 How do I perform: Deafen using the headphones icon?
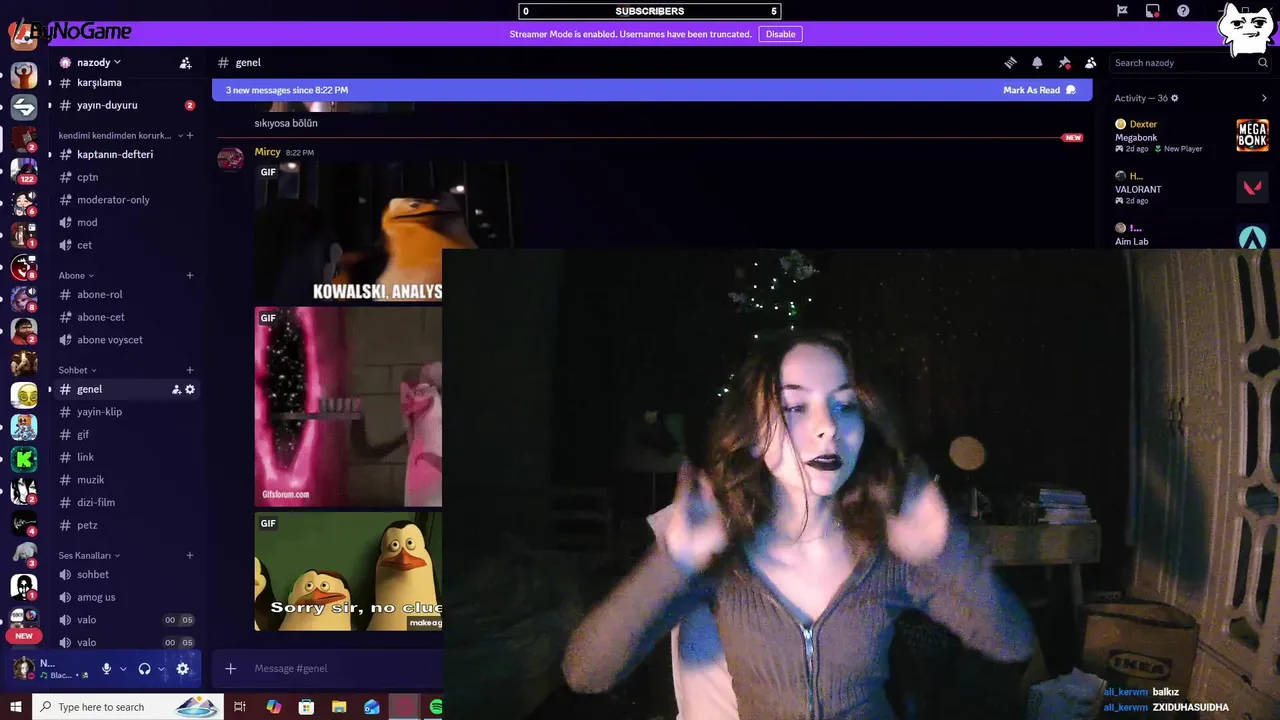coord(144,669)
